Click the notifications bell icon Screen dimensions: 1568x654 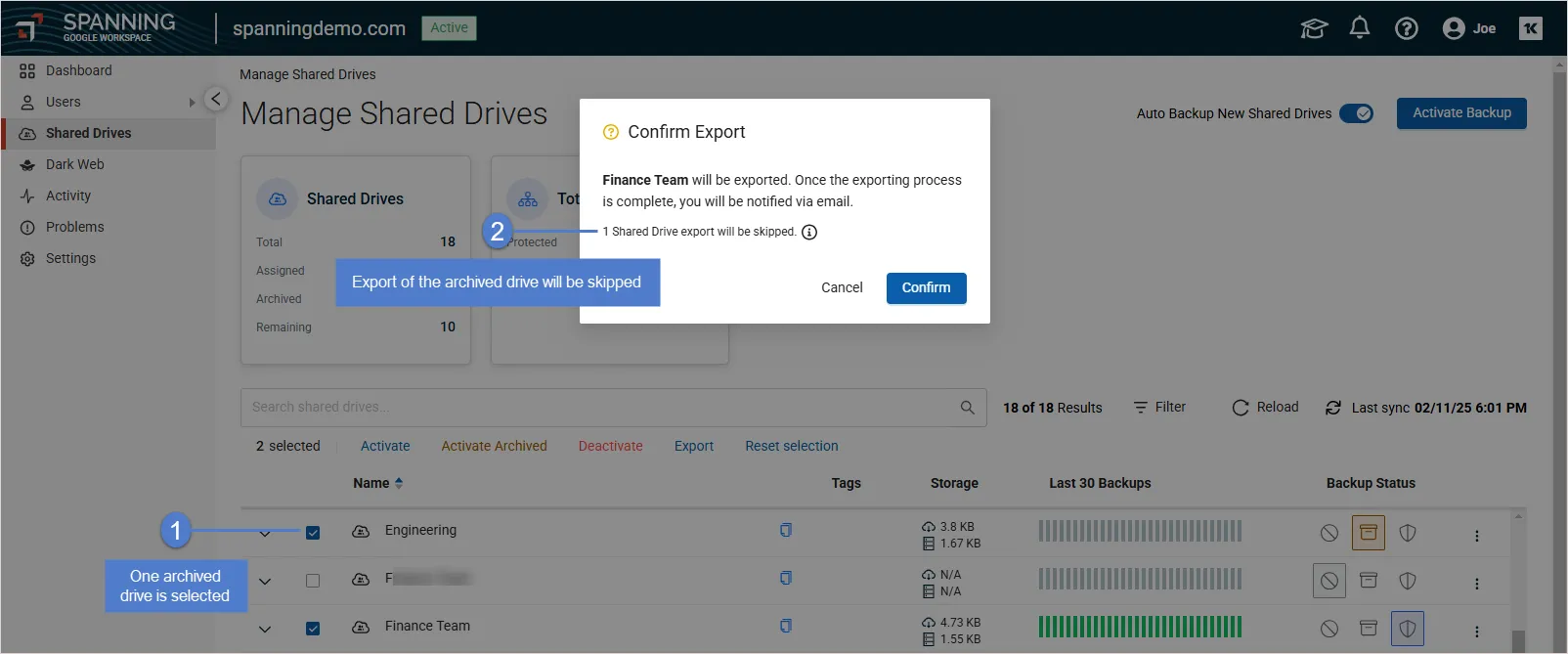click(1359, 28)
